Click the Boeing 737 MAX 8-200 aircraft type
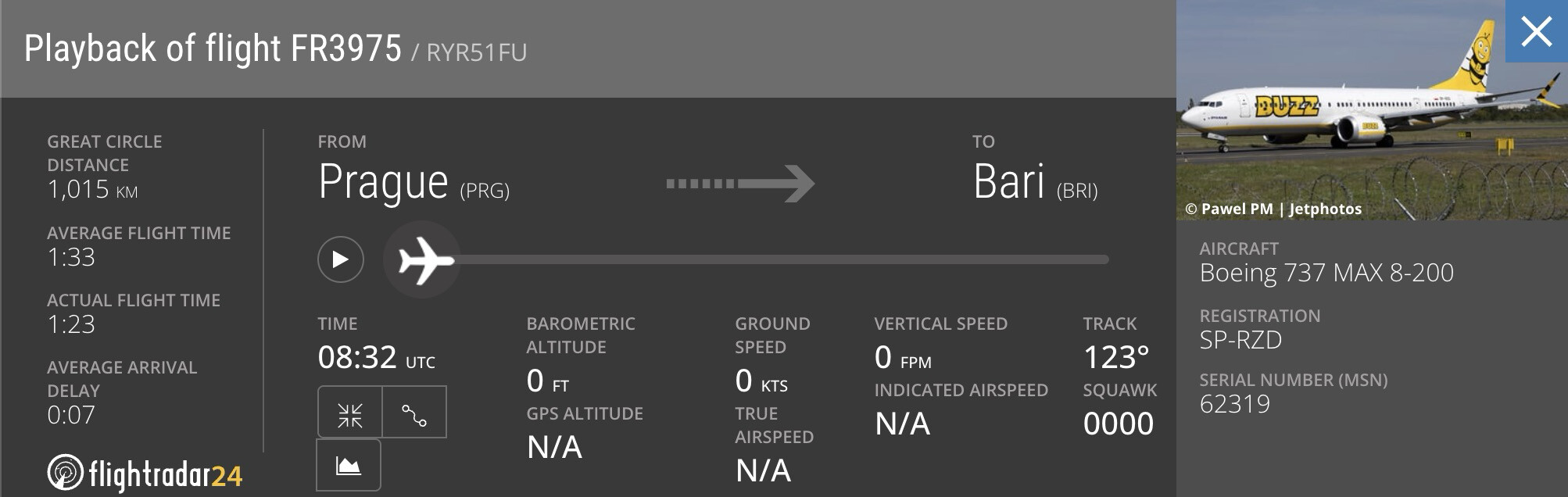The height and width of the screenshot is (497, 1568). pos(1326,273)
